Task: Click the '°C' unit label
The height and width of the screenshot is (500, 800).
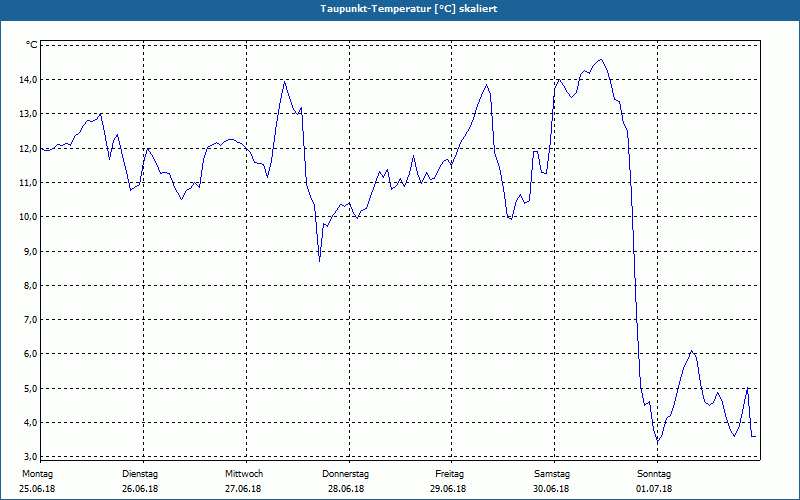Action: [x=32, y=45]
